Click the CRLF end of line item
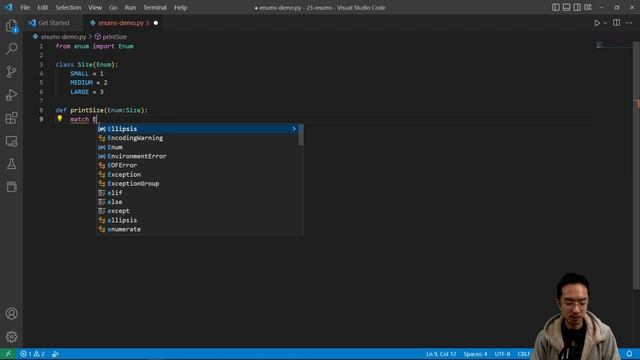Viewport: 640px width, 360px height. [523, 354]
